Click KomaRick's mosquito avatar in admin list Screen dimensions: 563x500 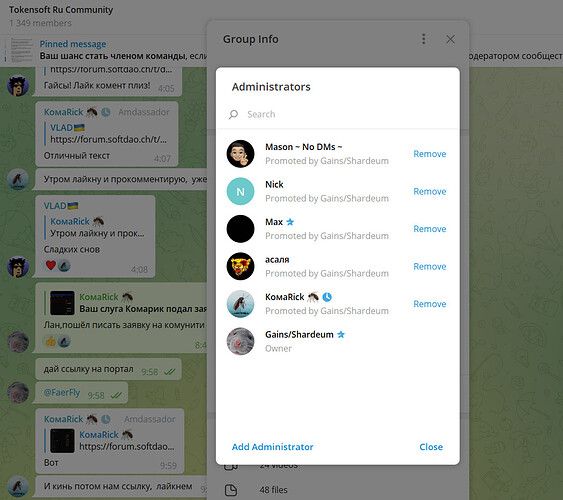240,304
